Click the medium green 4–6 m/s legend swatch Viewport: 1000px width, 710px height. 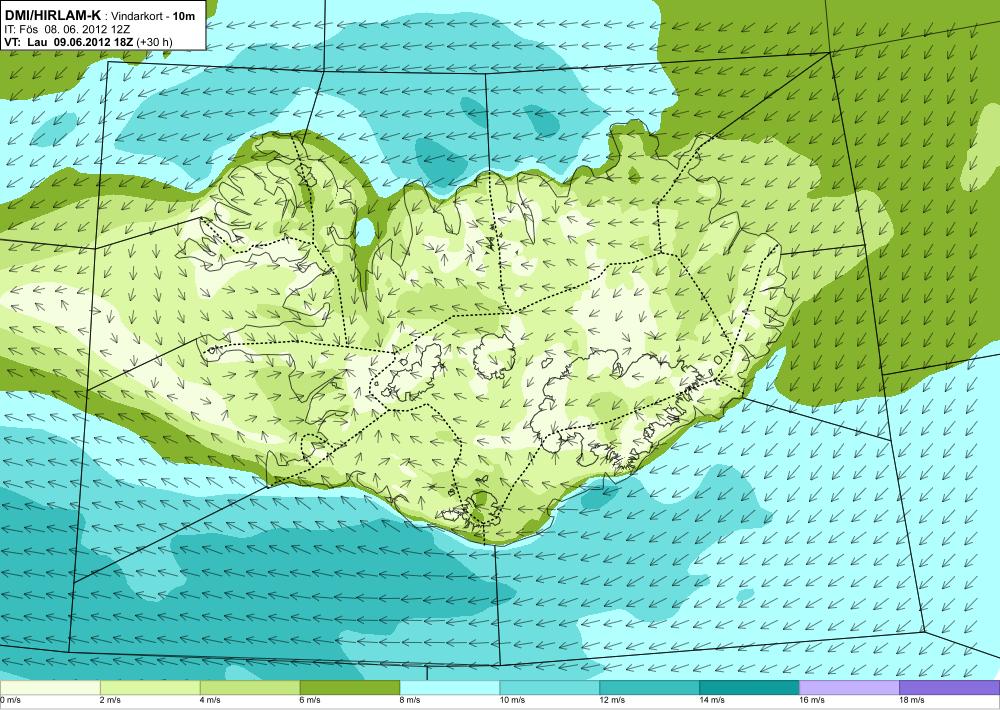250,688
